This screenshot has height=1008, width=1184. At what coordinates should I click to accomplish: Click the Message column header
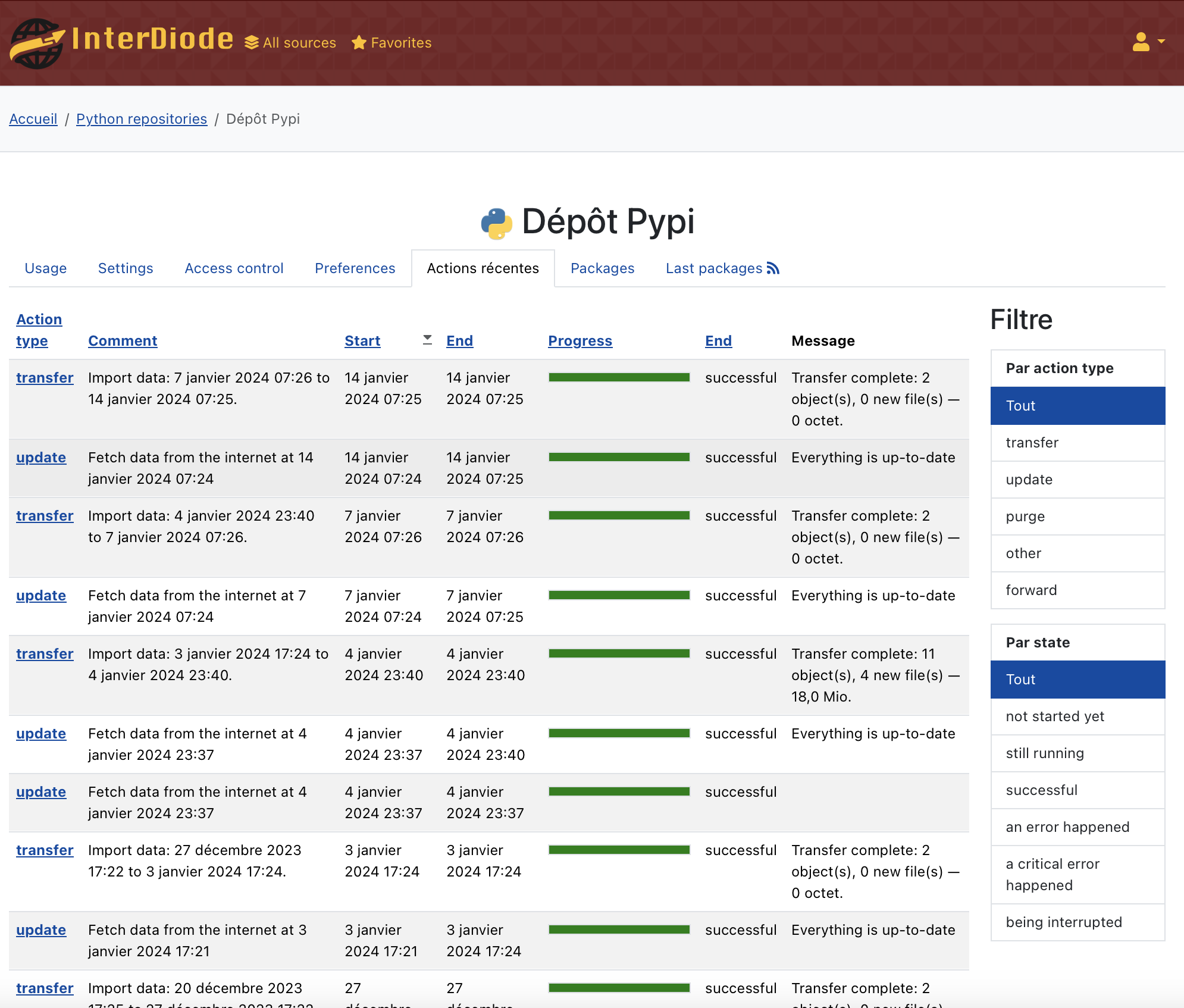(x=823, y=341)
